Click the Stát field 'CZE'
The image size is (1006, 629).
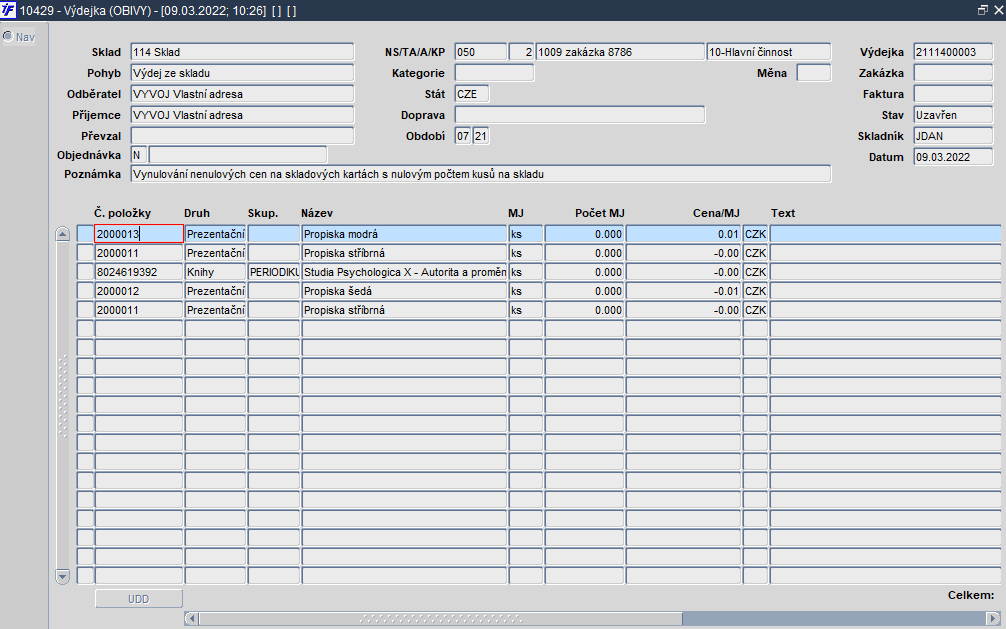(x=472, y=94)
